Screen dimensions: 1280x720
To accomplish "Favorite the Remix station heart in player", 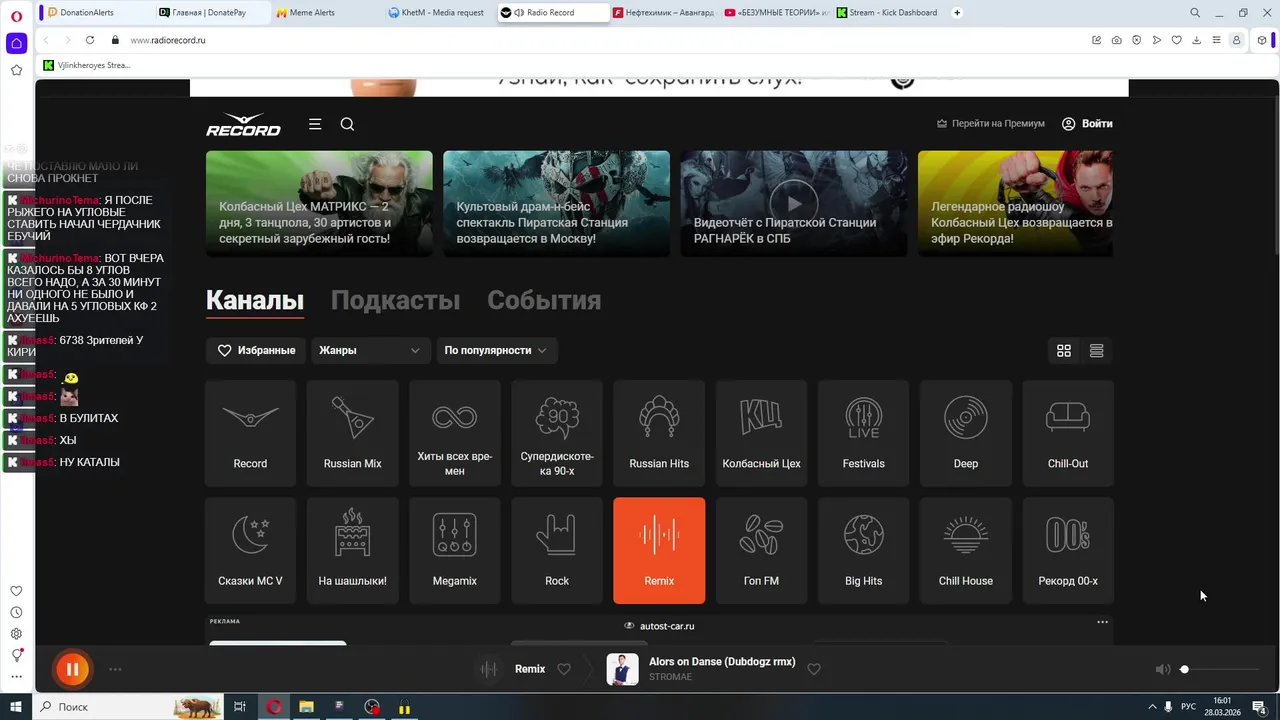I will [x=564, y=669].
